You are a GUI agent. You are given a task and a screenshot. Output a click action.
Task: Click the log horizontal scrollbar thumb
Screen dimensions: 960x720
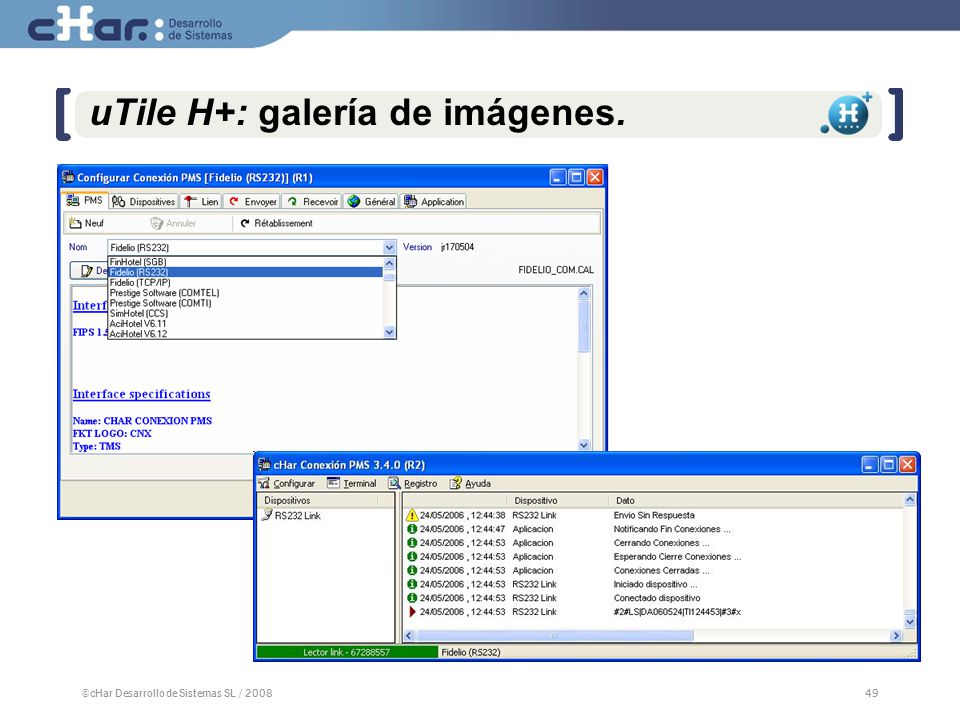click(554, 636)
